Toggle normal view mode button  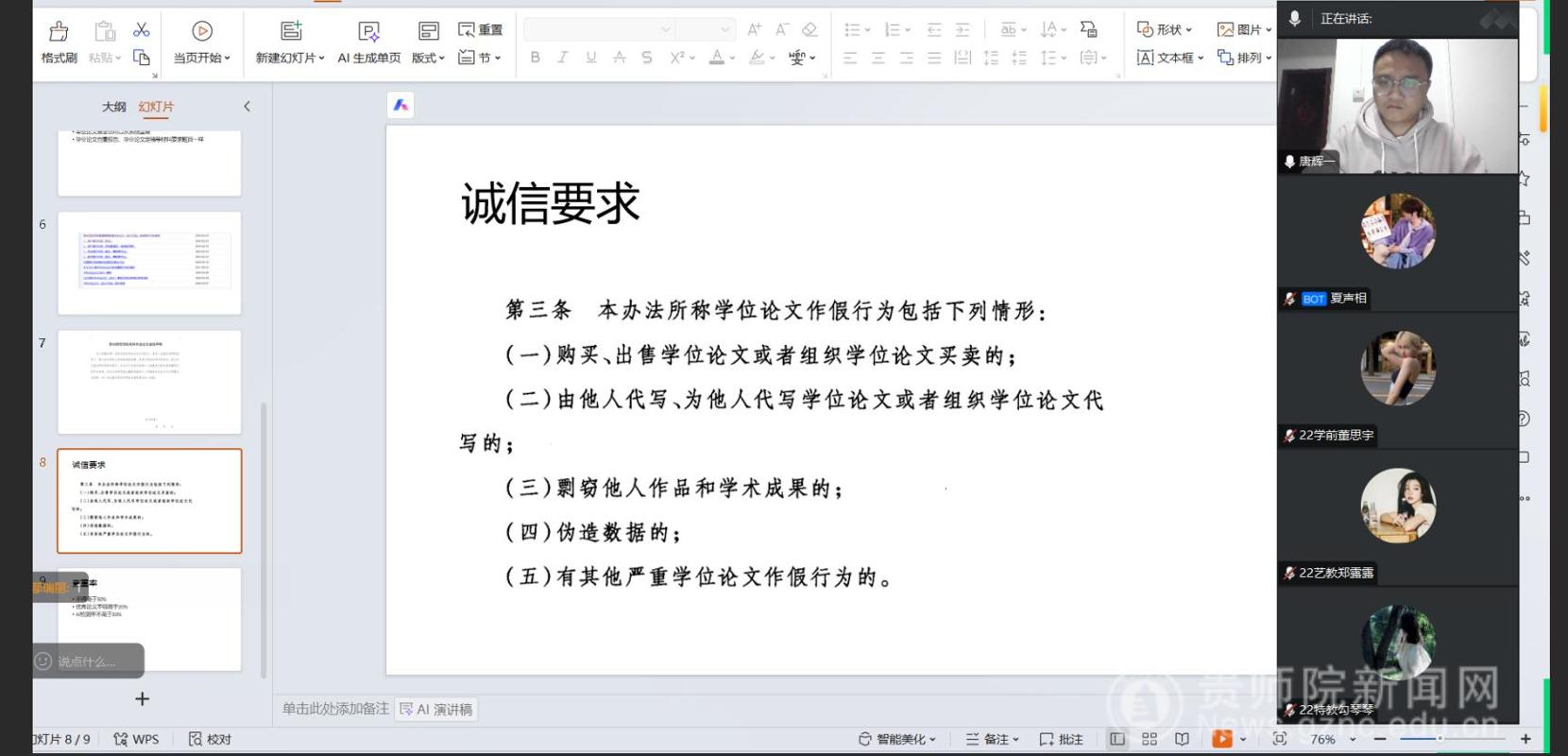(x=1117, y=739)
